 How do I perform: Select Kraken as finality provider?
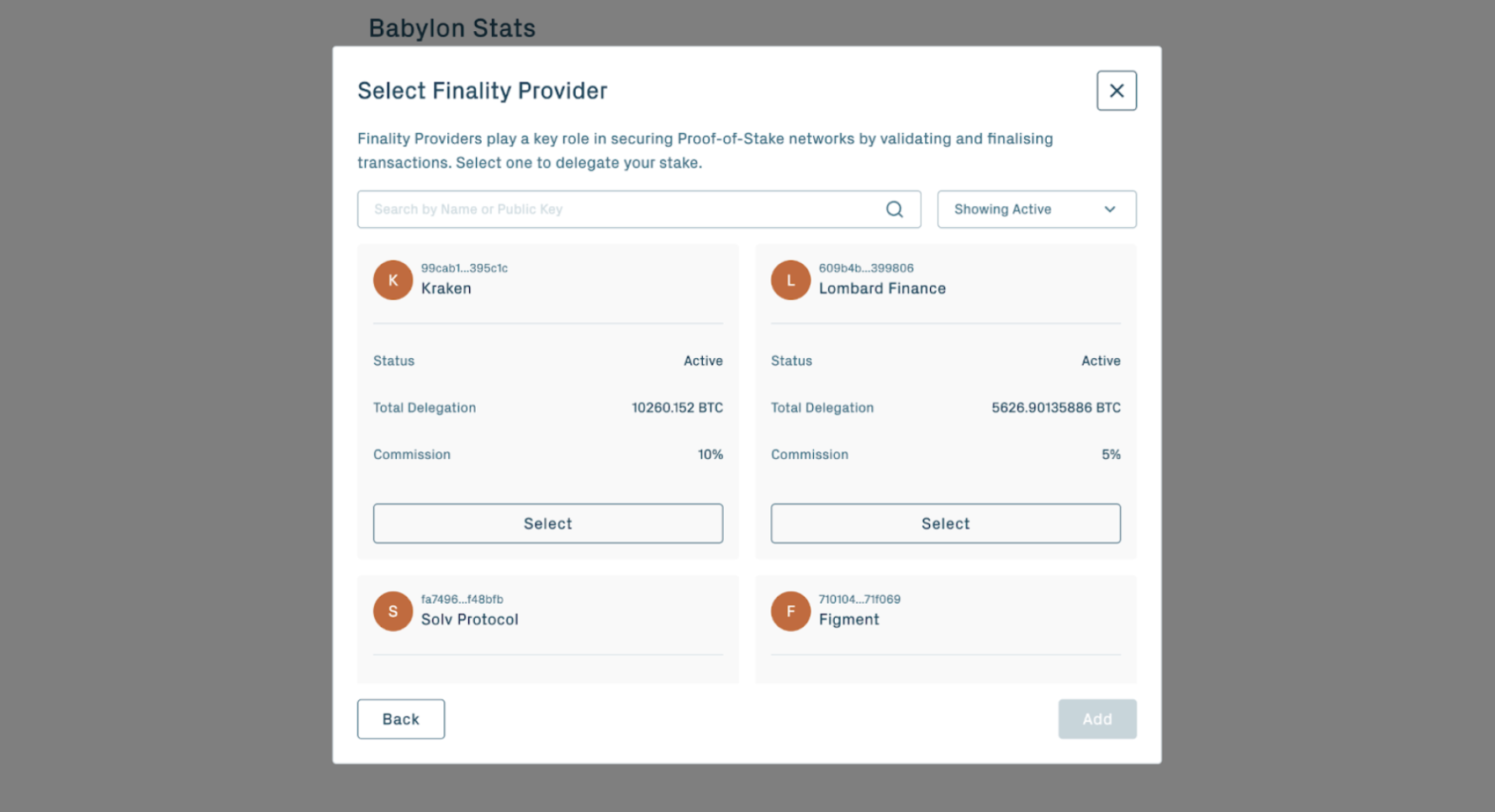547,524
